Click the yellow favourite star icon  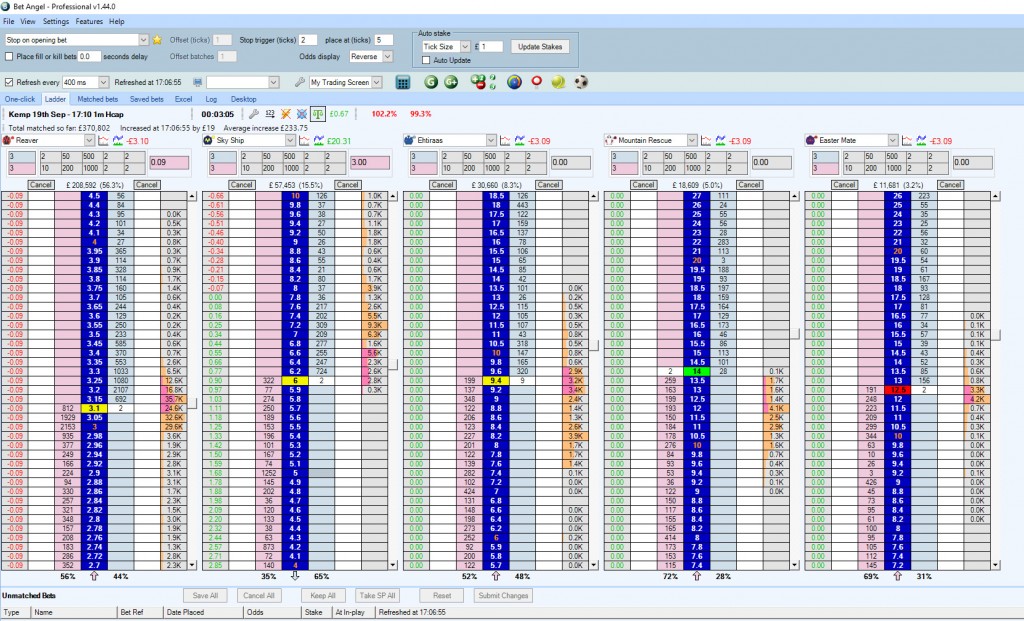(157, 40)
